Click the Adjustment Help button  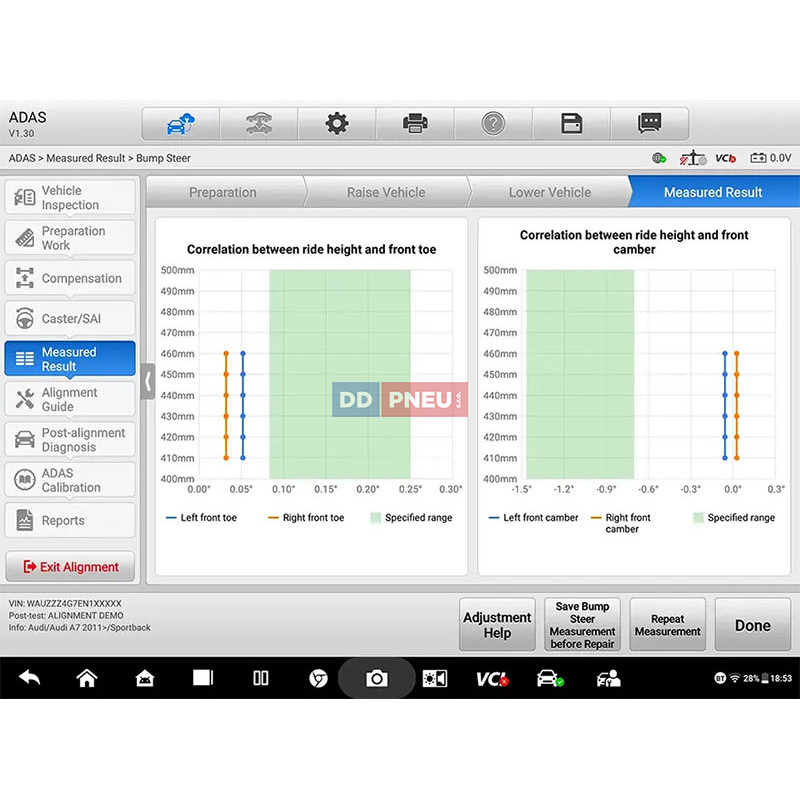[x=497, y=625]
